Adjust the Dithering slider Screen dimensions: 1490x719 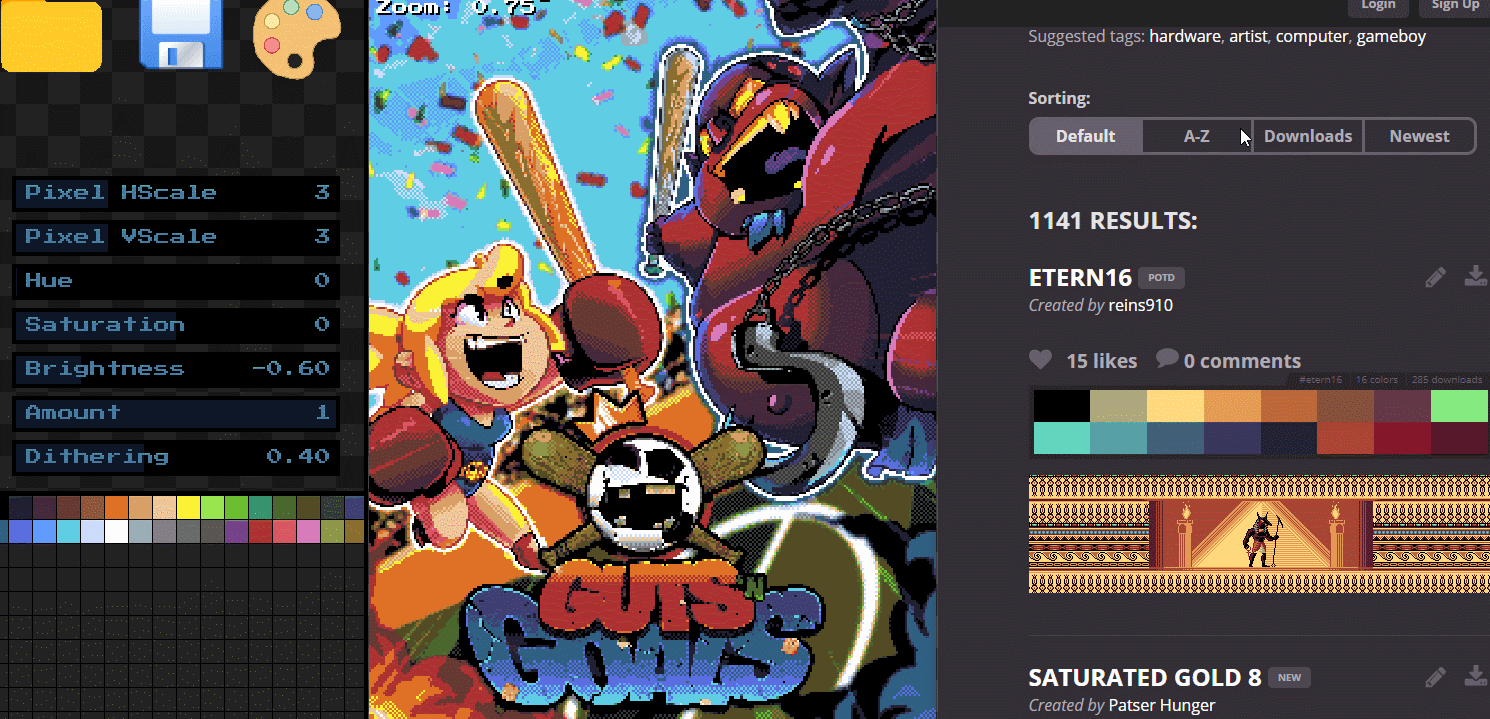pos(176,456)
